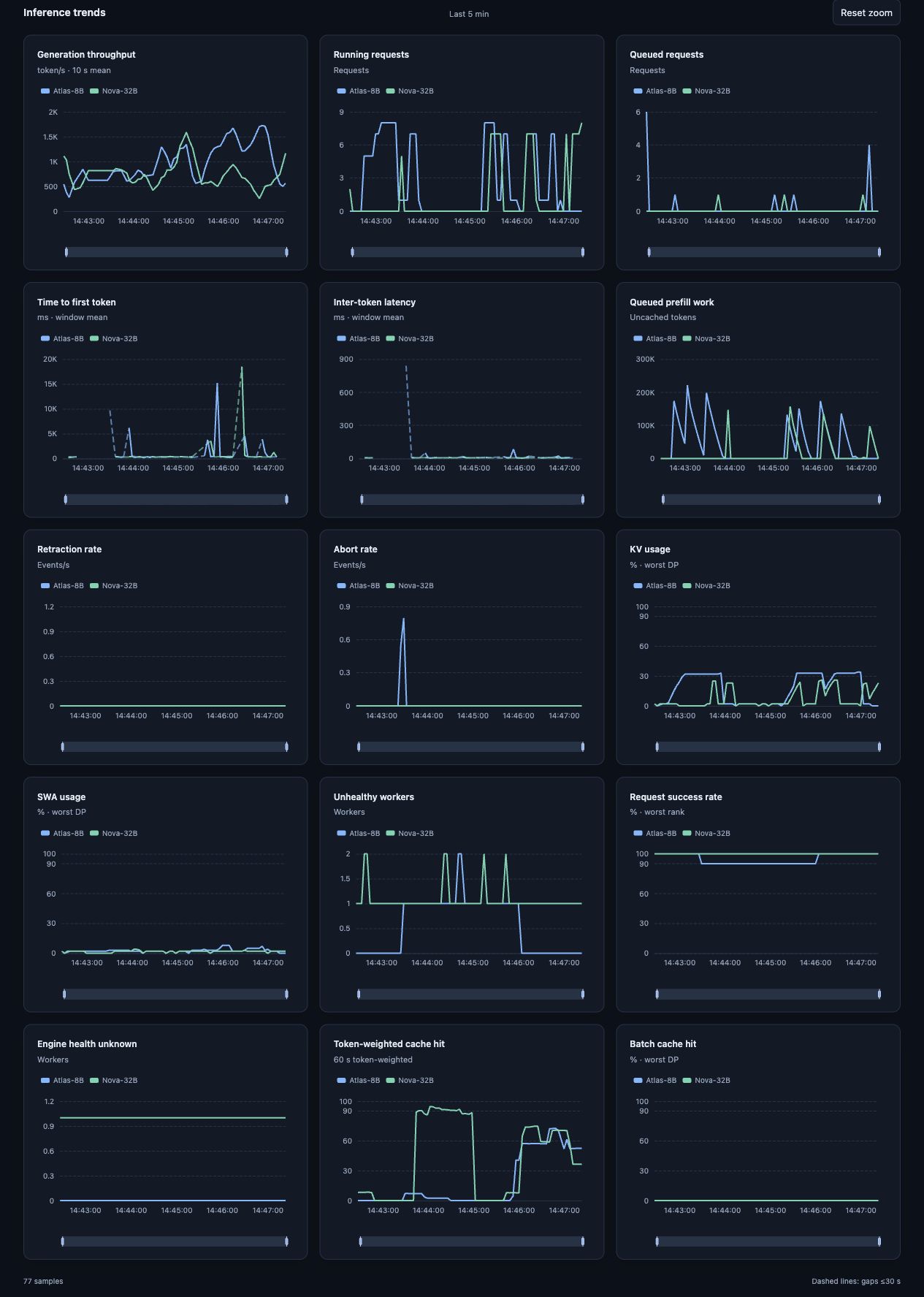The width and height of the screenshot is (924, 1297).
Task: Toggle Atlas-8B in Request success rate legend
Action: click(655, 834)
